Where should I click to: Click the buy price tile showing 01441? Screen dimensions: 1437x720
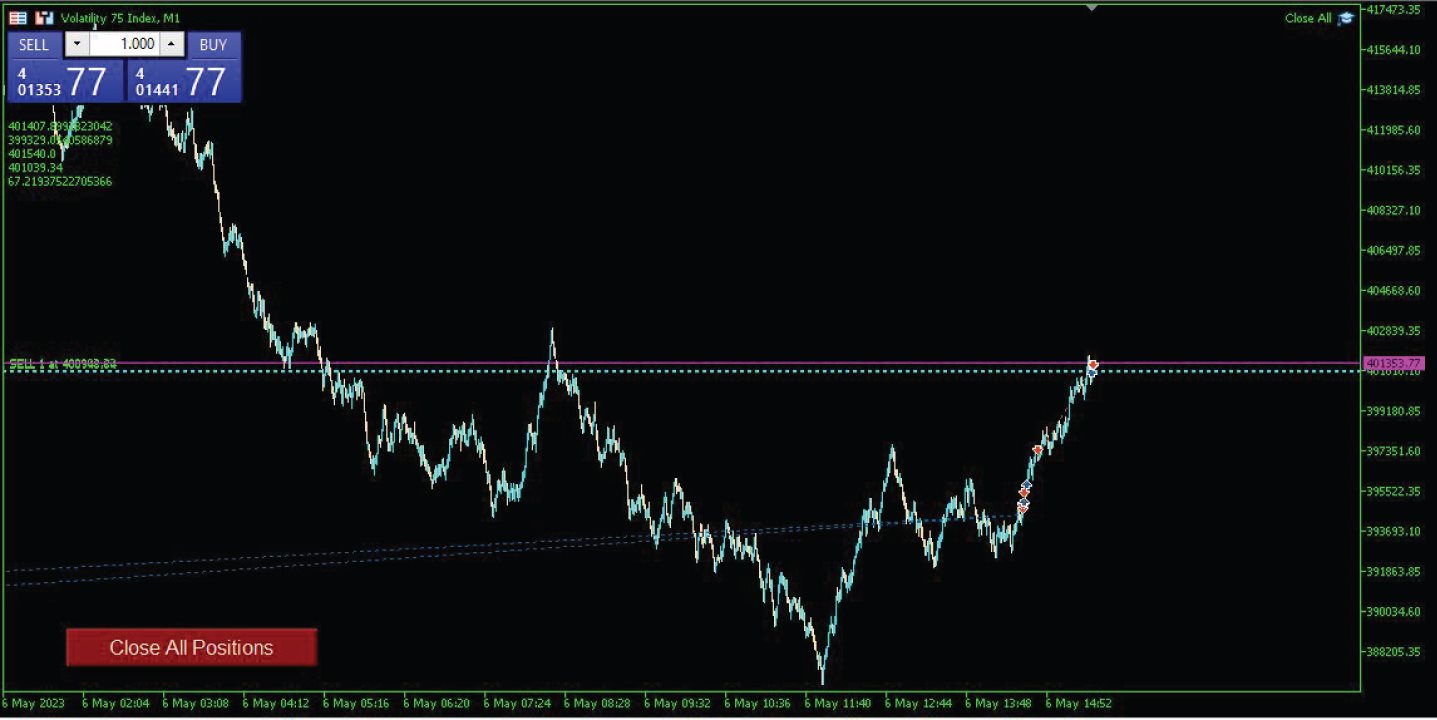pos(183,81)
